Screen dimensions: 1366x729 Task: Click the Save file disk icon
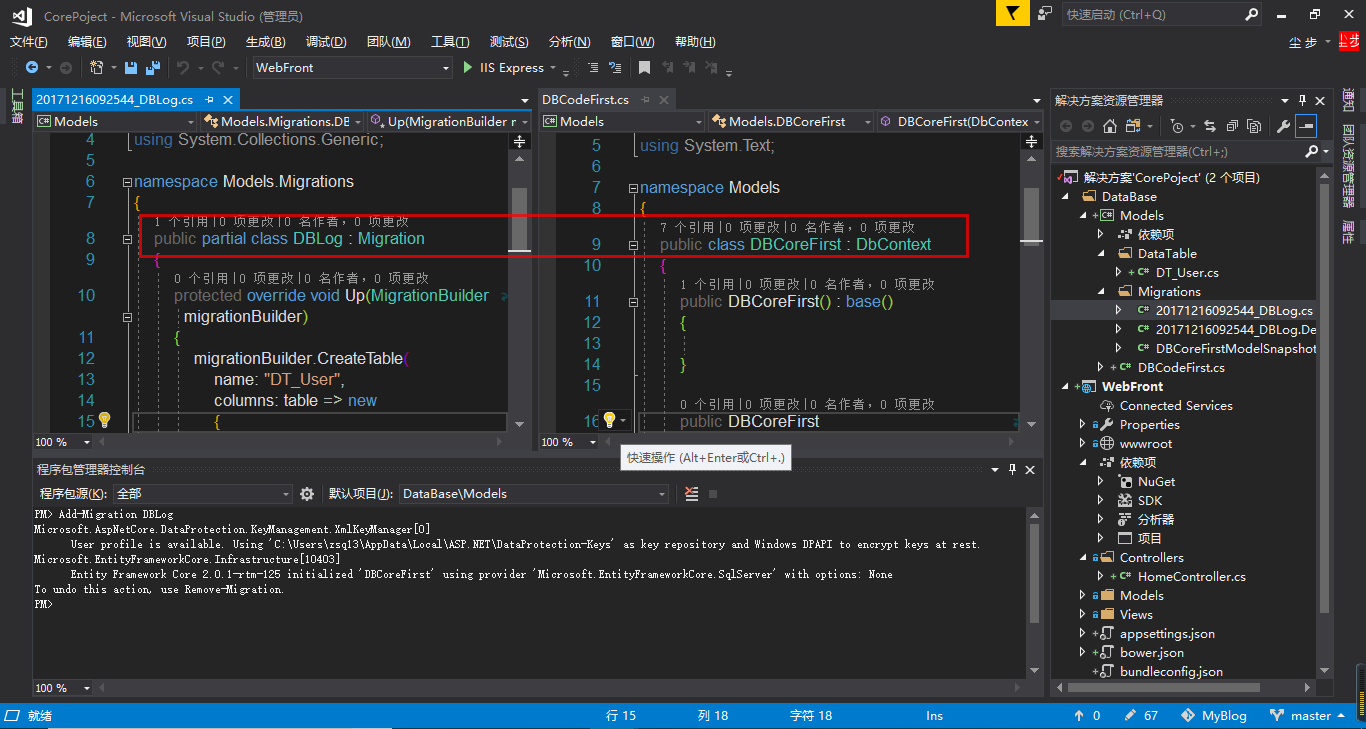pyautogui.click(x=130, y=68)
